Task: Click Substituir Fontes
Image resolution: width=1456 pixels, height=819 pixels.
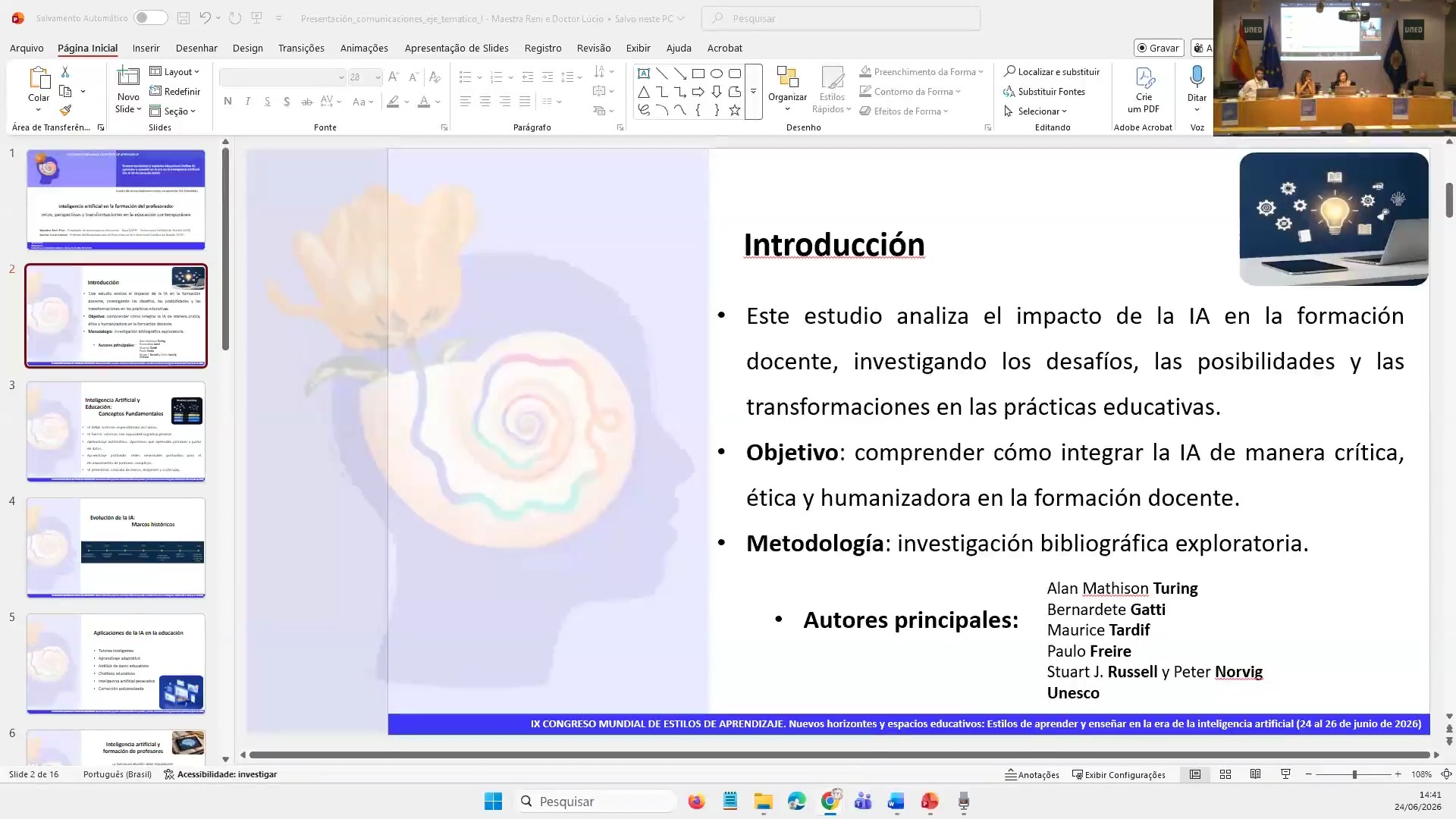Action: pyautogui.click(x=1044, y=91)
